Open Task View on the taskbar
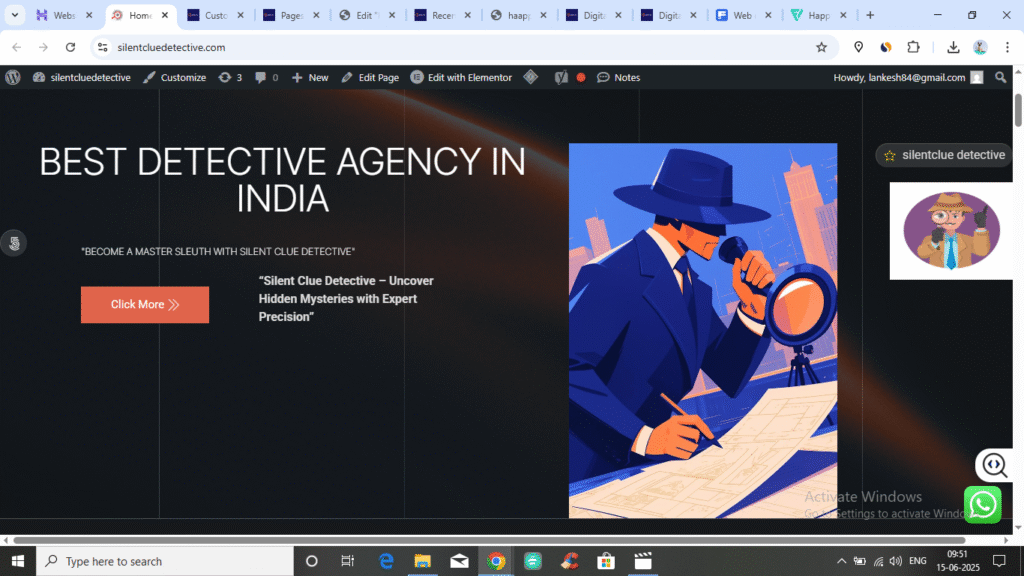The image size is (1024, 576). pos(347,561)
